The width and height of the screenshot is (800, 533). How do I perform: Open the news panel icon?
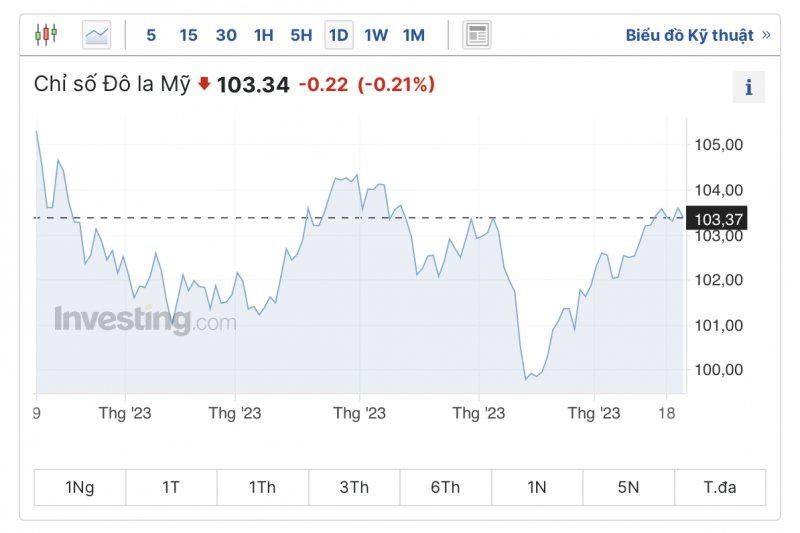[477, 35]
